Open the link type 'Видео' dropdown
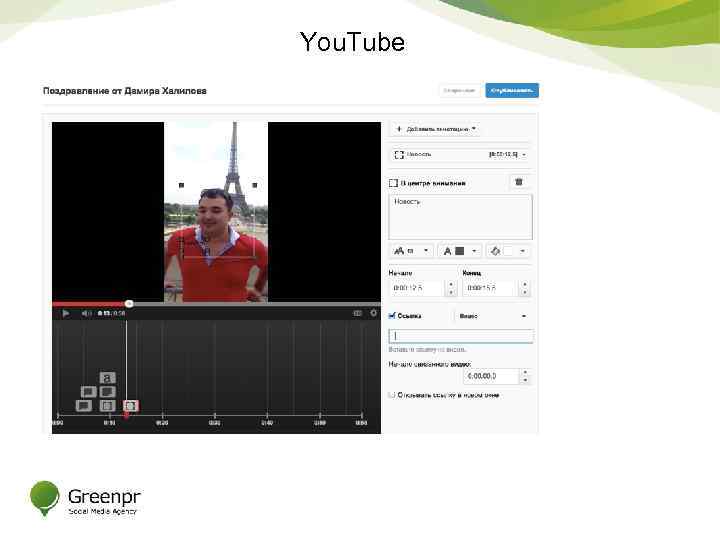 click(x=492, y=316)
